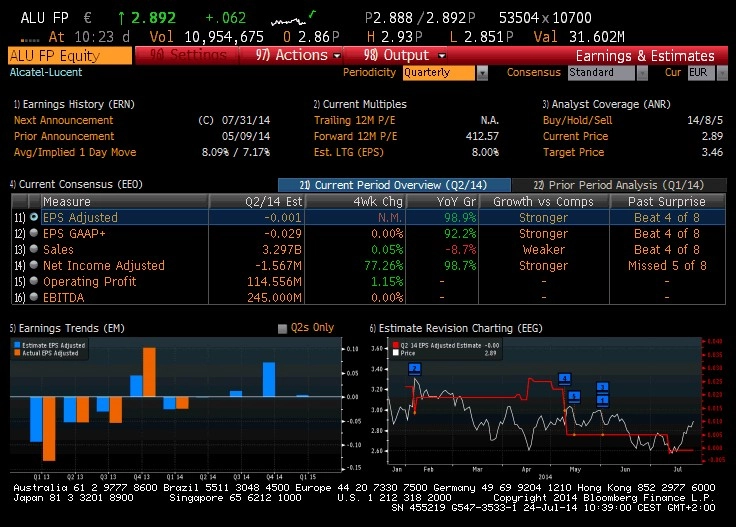Image resolution: width=736 pixels, height=527 pixels.
Task: Click the intraday sparkline chart icon
Action: (293, 19)
